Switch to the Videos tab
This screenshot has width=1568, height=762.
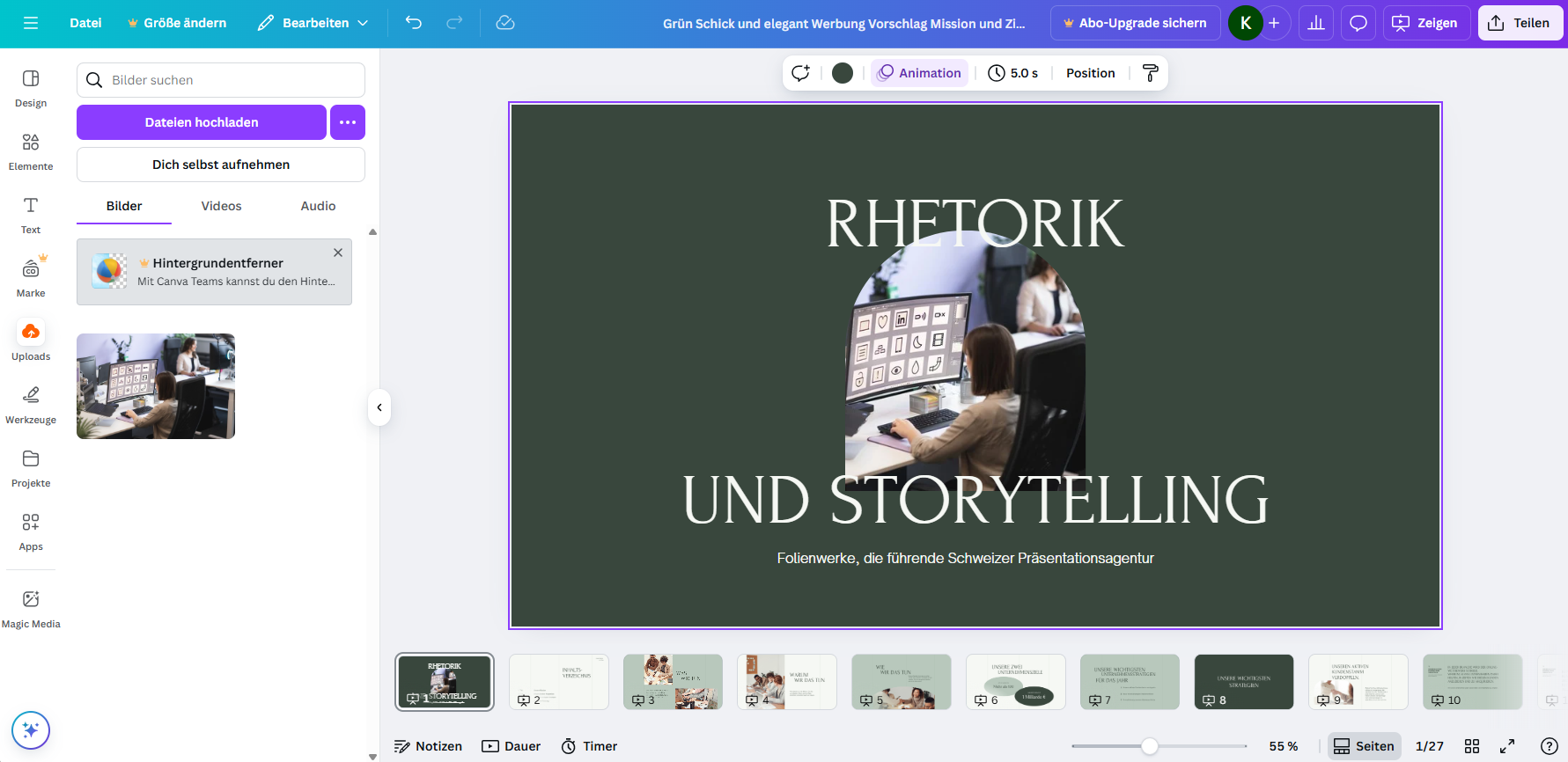(221, 206)
